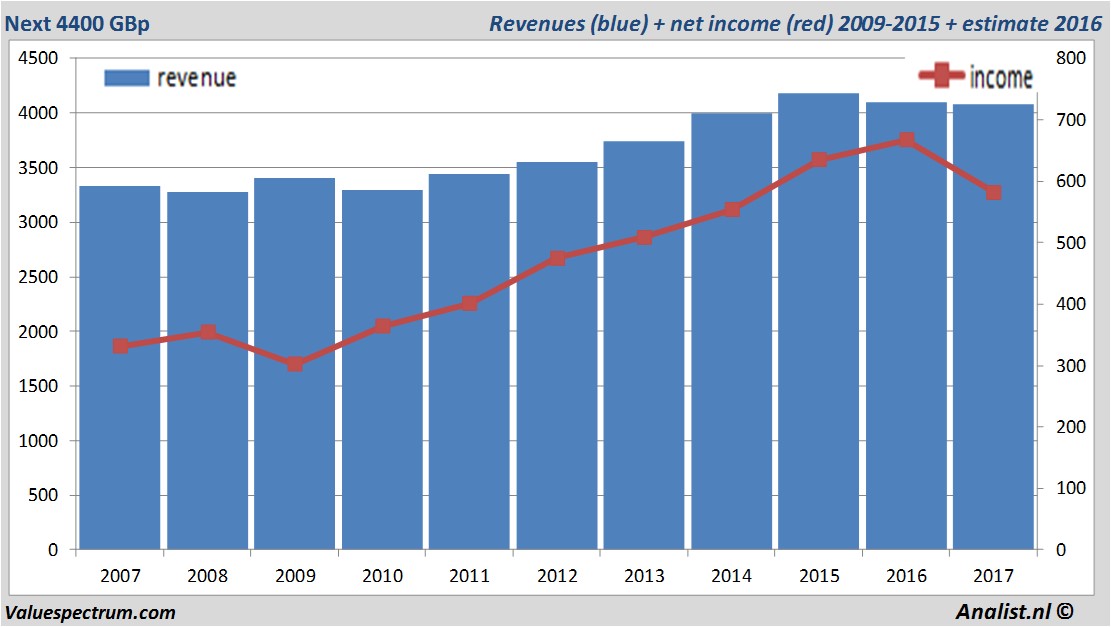Click the 2012 red income marker
This screenshot has width=1111, height=627.
pos(557,258)
